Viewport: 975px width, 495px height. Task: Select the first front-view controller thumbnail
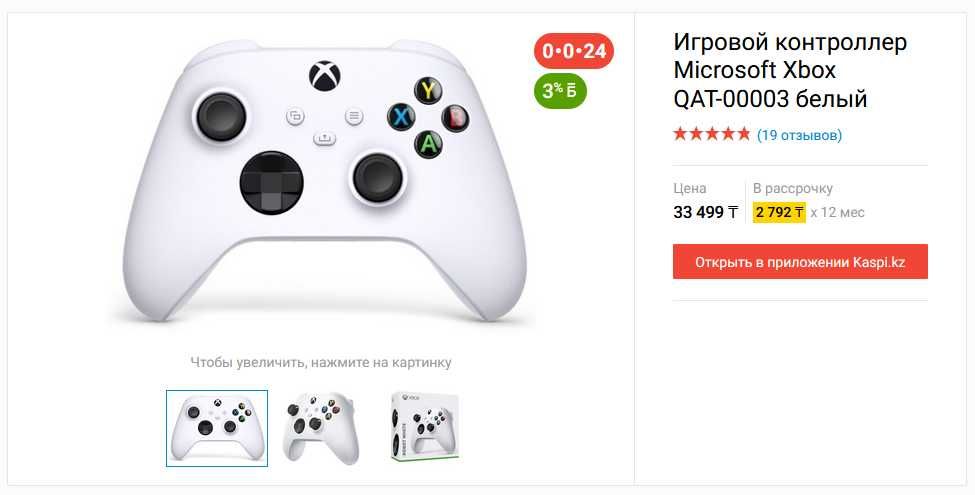pos(217,428)
